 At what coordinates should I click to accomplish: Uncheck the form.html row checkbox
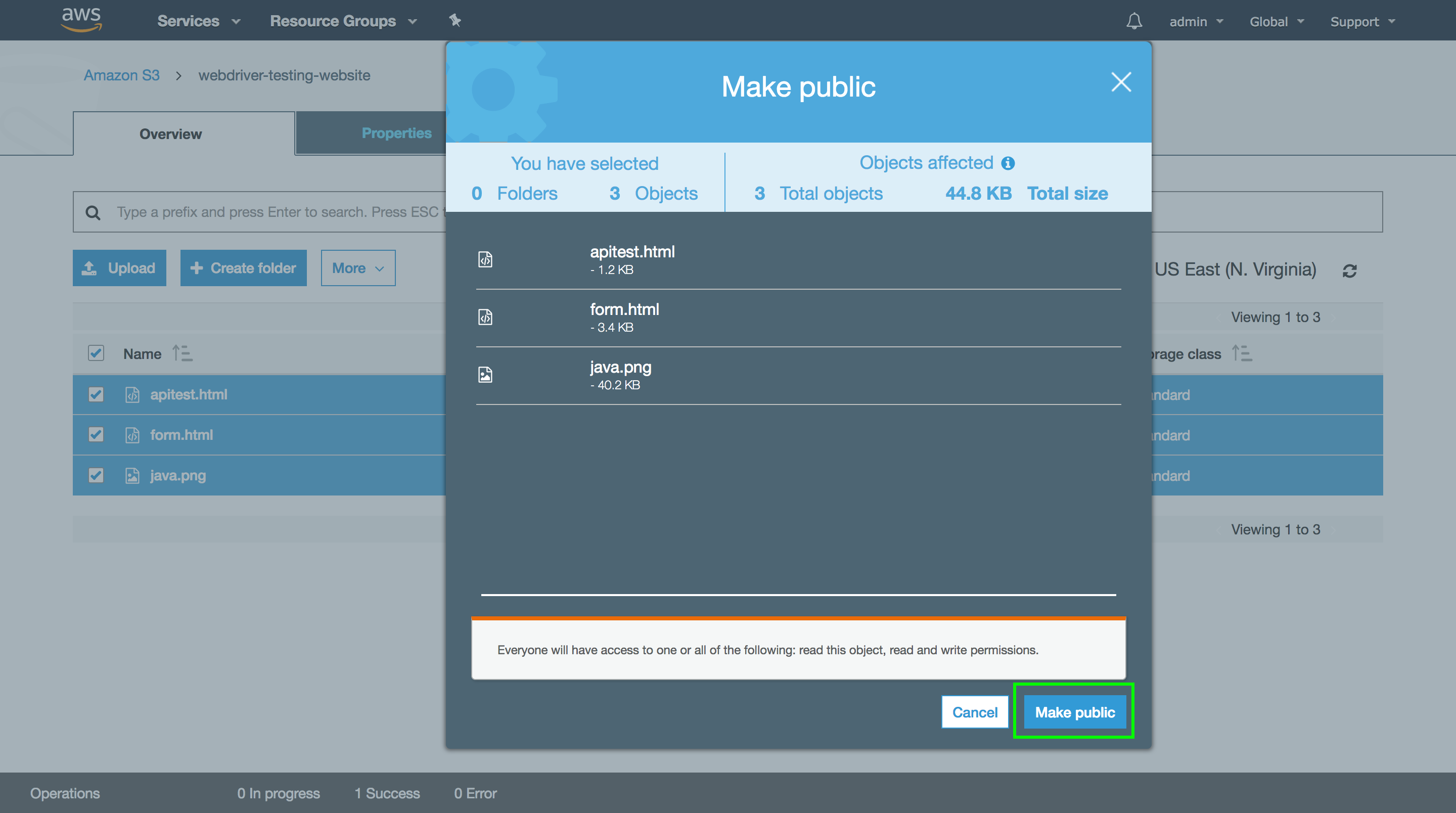click(x=96, y=434)
